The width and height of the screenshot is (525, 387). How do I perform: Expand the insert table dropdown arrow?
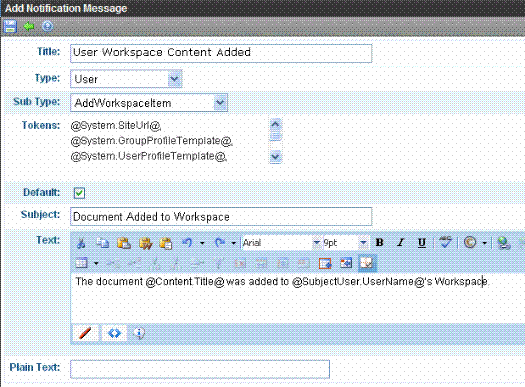pyautogui.click(x=96, y=264)
